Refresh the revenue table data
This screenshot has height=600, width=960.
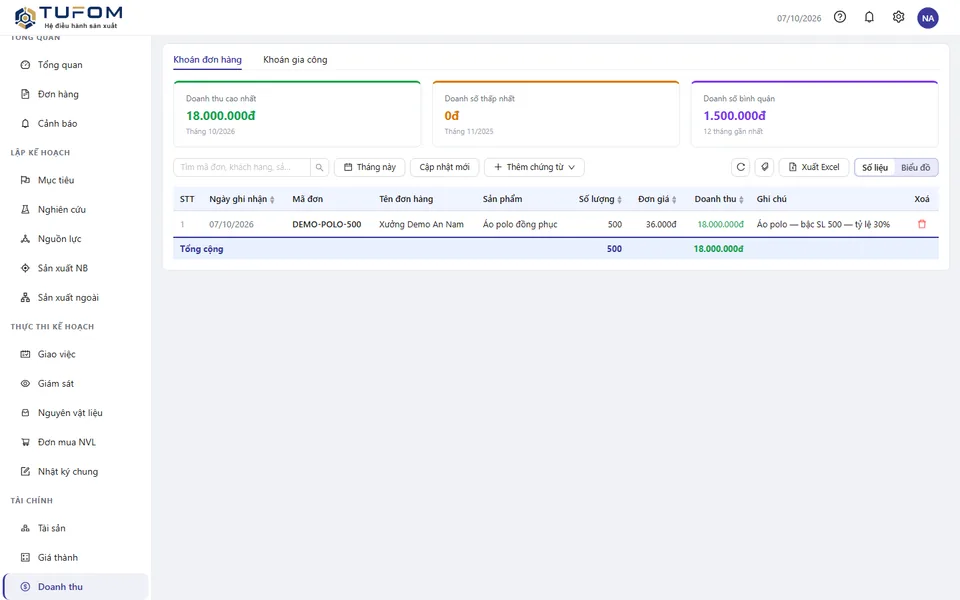click(740, 167)
